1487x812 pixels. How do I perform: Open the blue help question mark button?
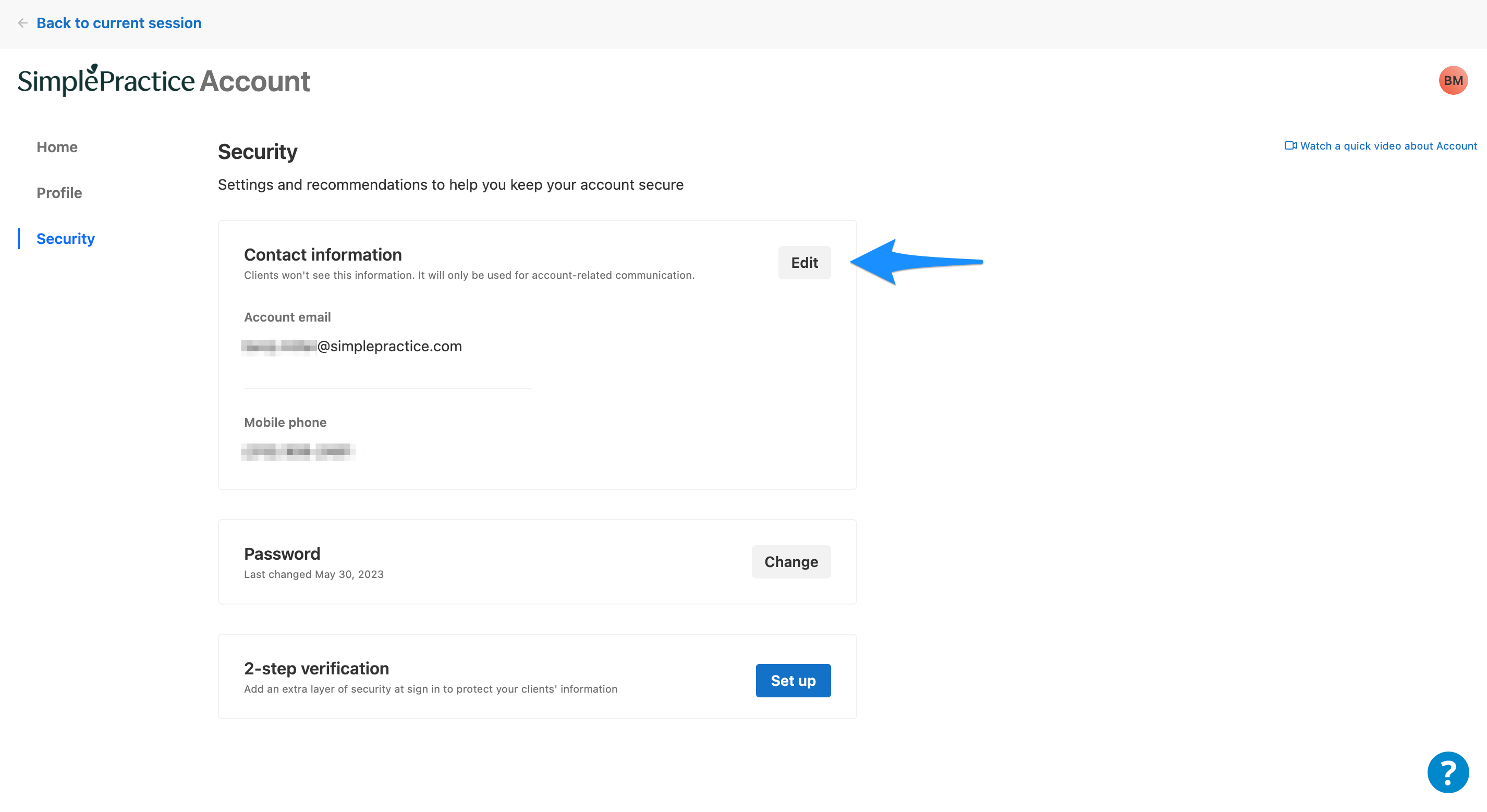click(x=1448, y=772)
